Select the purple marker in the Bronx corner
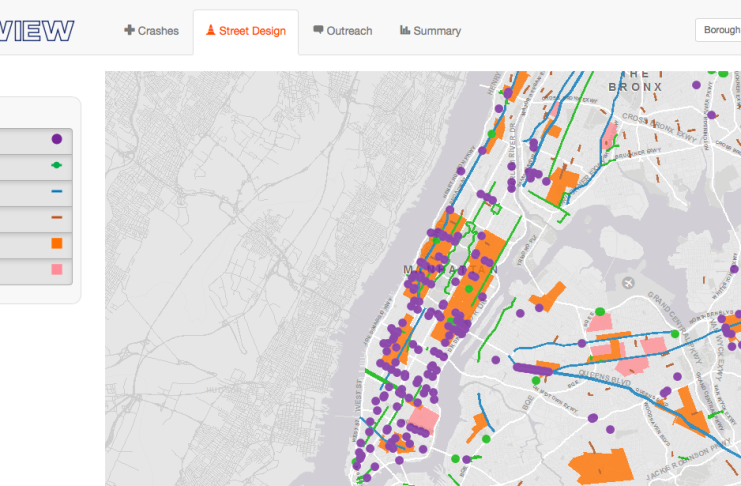The image size is (741, 486). (697, 86)
